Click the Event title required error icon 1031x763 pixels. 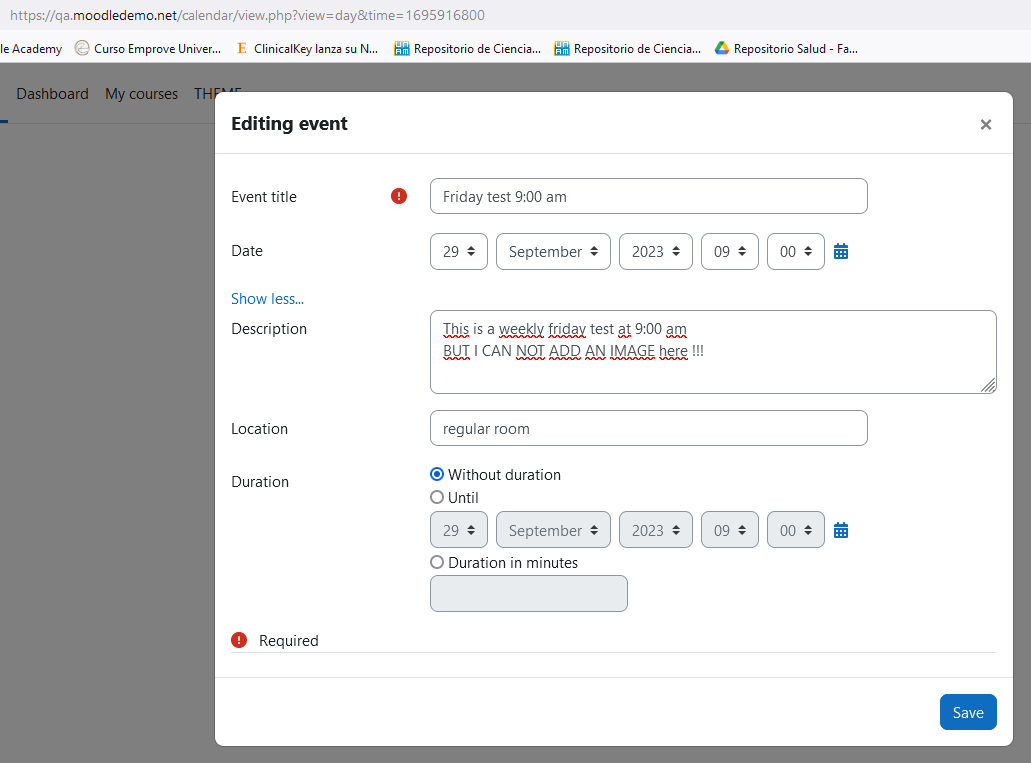pos(398,196)
